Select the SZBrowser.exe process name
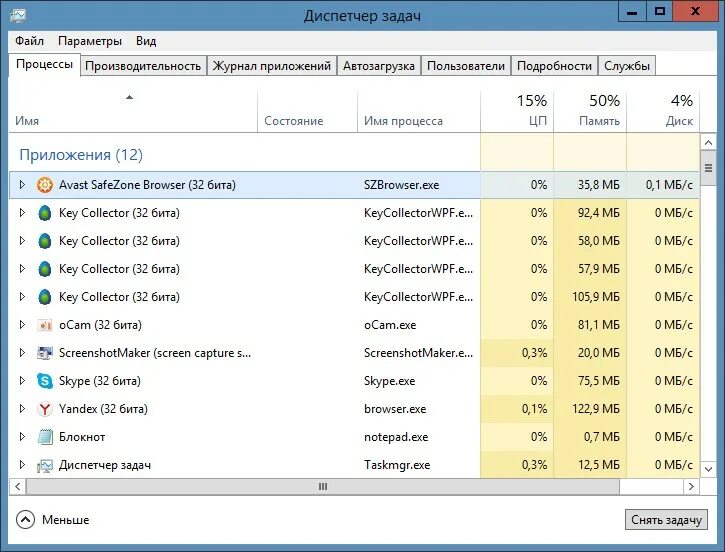 coord(401,185)
